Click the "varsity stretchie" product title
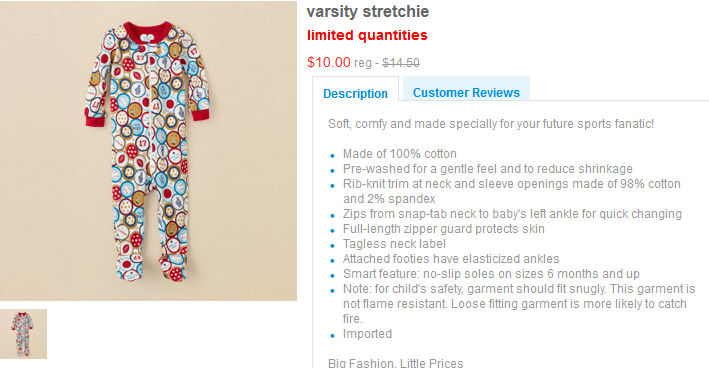Screen dimensions: 709x368 tap(368, 12)
